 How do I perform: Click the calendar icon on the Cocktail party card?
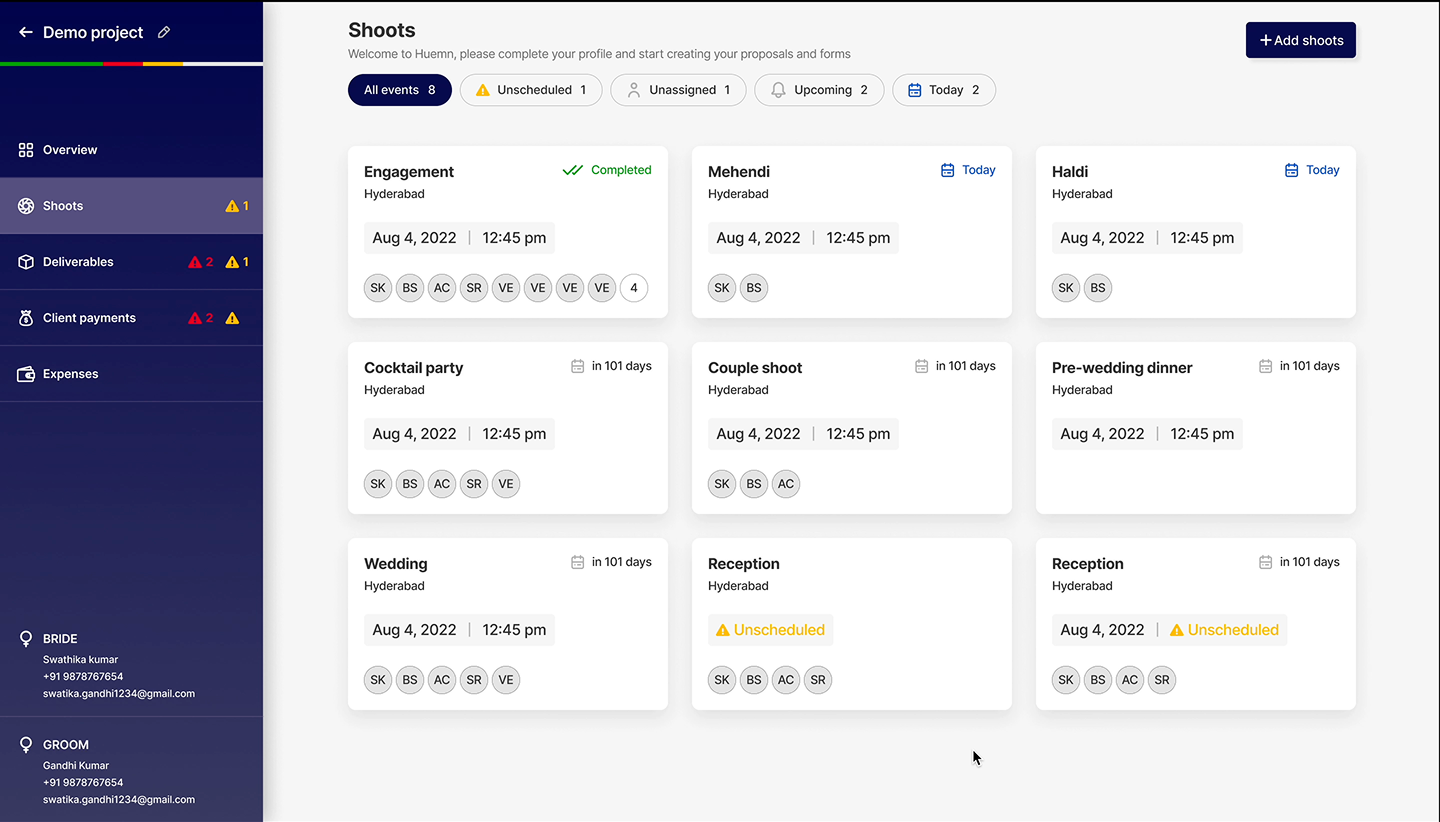(x=578, y=366)
